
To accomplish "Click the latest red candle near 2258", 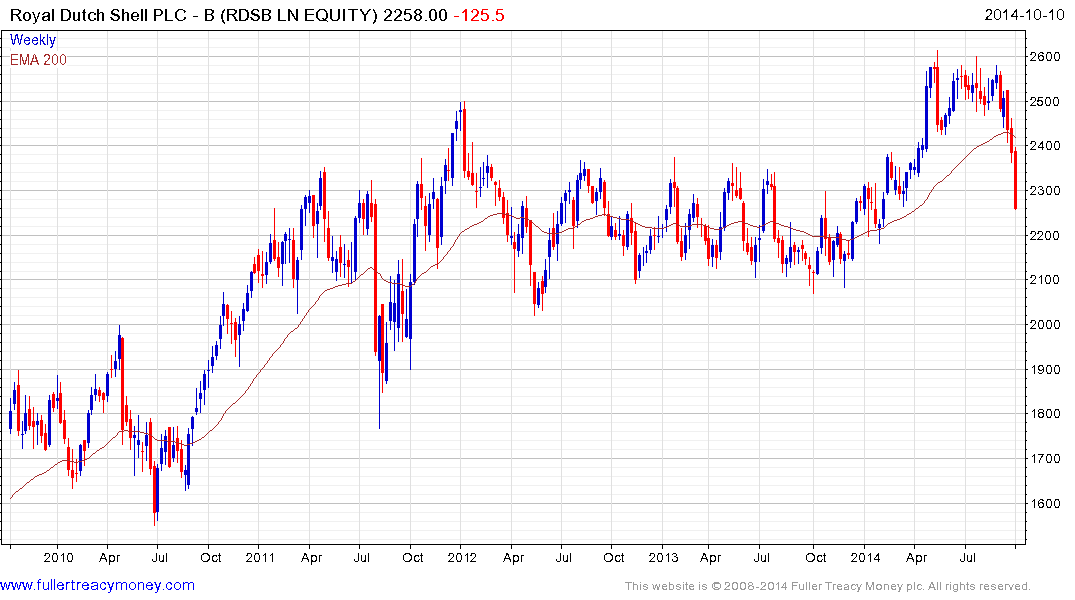I will coord(1015,180).
